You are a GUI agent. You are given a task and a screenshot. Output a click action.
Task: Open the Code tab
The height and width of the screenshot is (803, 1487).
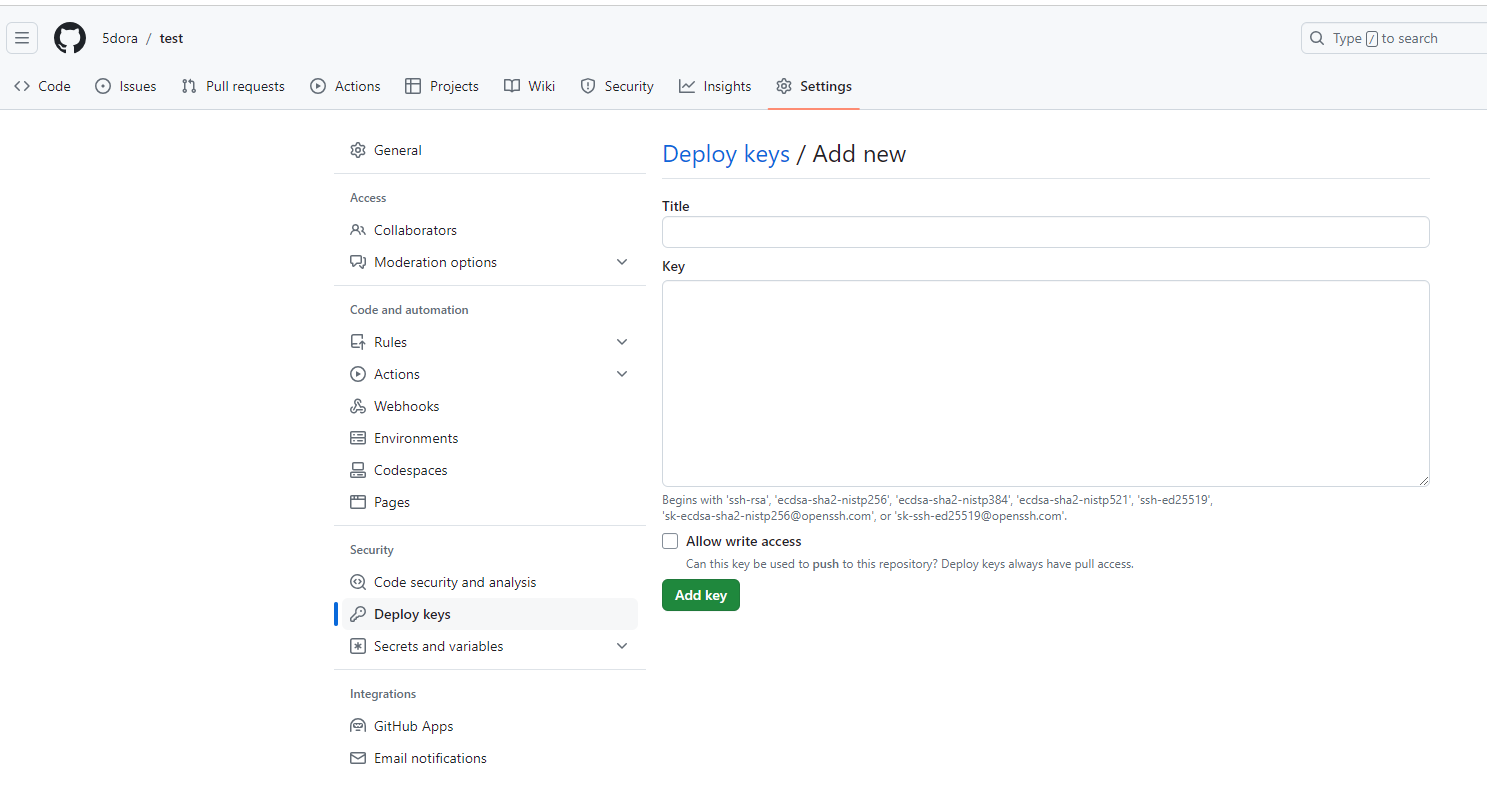[x=42, y=86]
